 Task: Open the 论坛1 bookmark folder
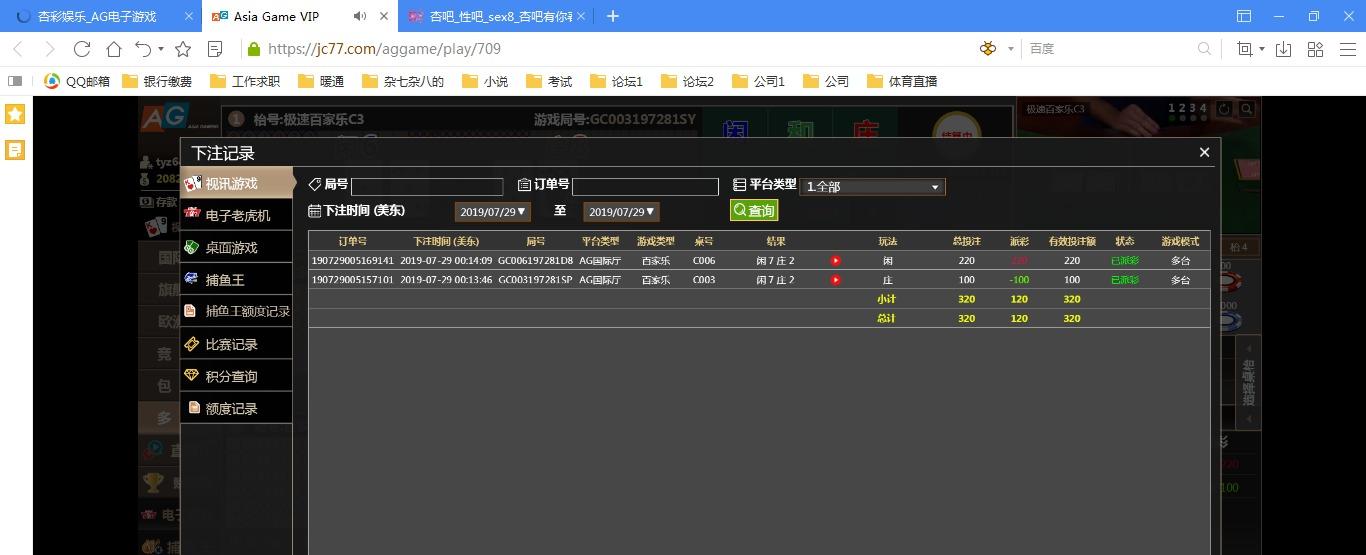pyautogui.click(x=616, y=81)
